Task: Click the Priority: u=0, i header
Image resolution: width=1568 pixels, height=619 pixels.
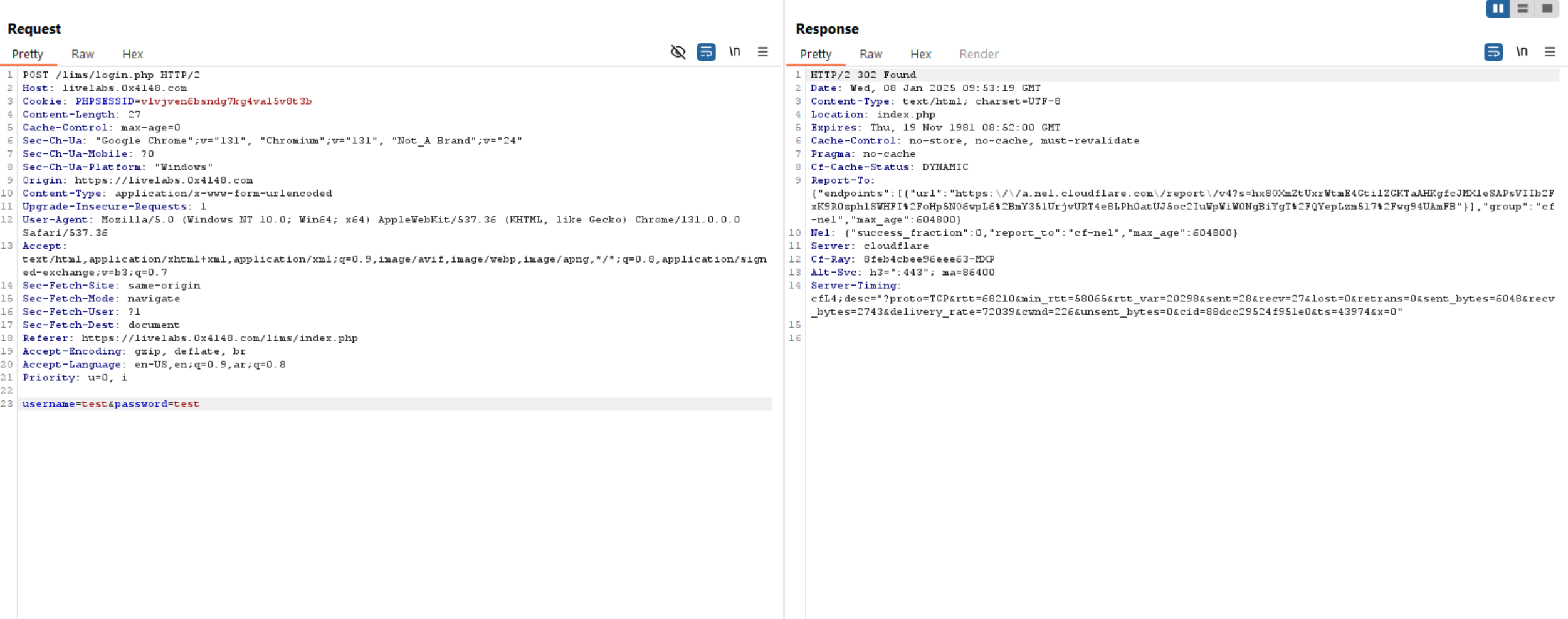Action: [x=75, y=378]
